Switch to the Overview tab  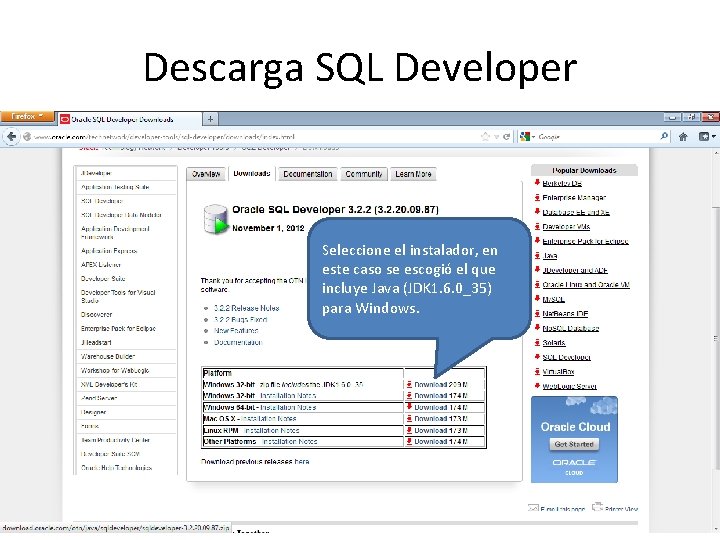[206, 174]
